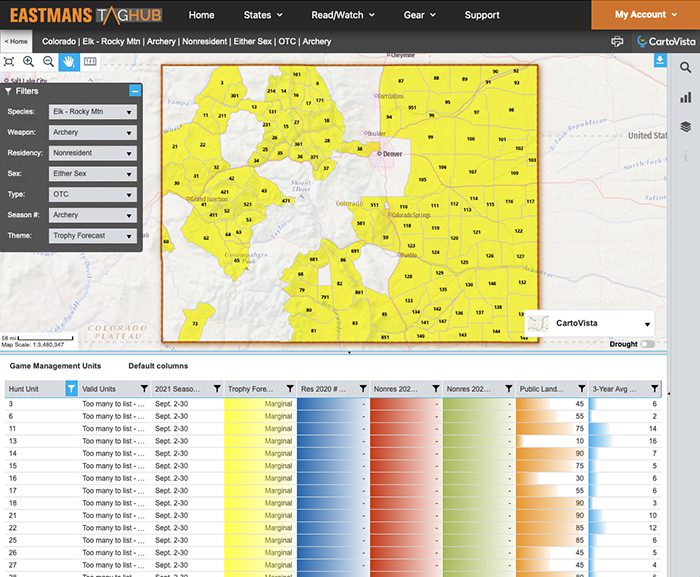Open the Gear menu
This screenshot has height=577, width=700.
(x=419, y=15)
